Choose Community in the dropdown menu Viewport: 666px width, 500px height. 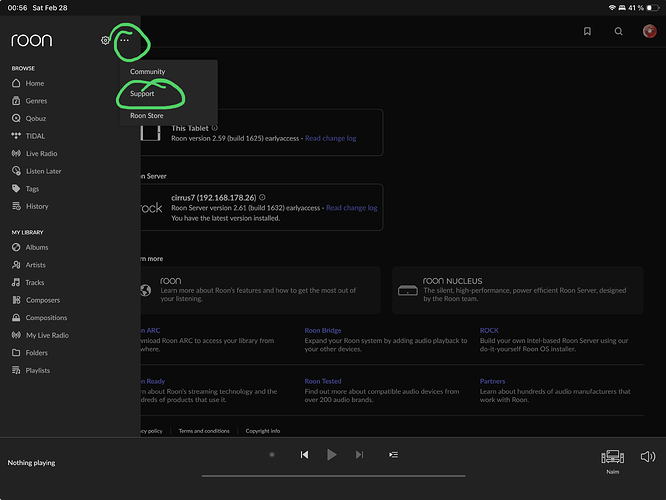tap(147, 72)
